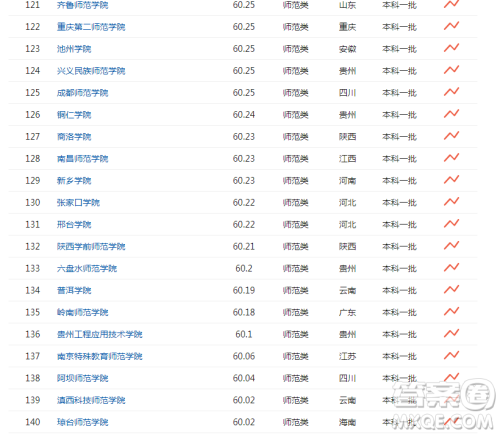Open the 贵州工程应用技术学院 link

[99, 334]
